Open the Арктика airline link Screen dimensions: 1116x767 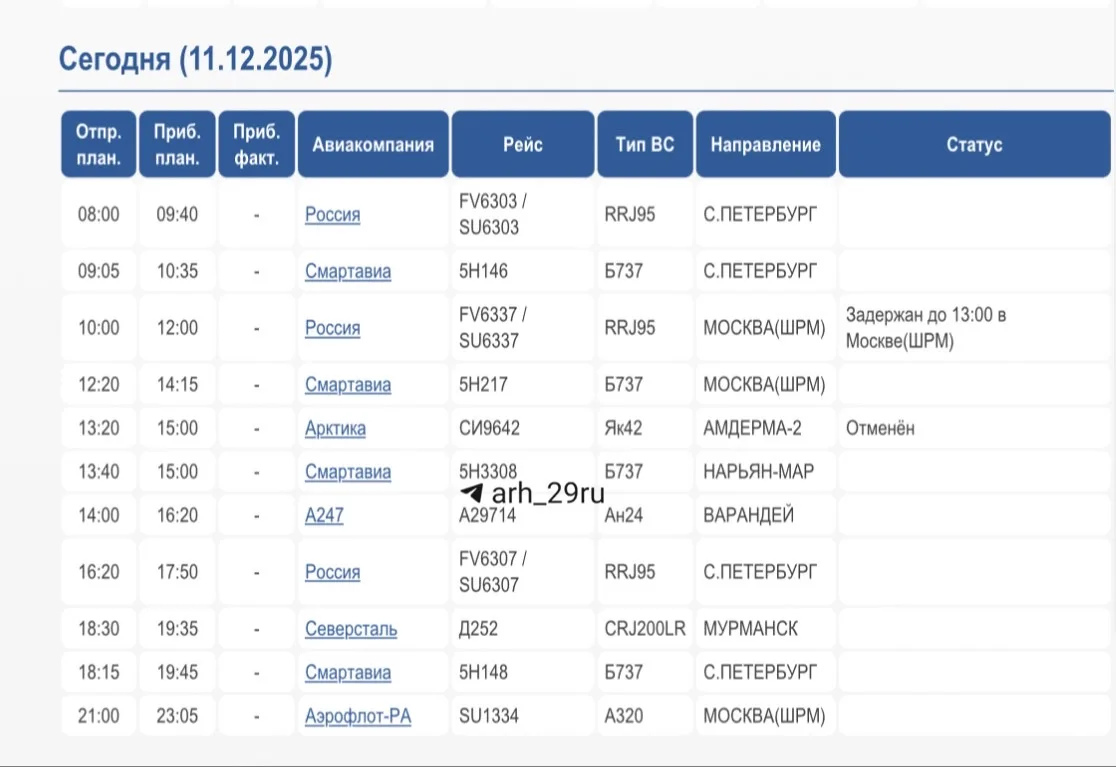[x=335, y=429]
